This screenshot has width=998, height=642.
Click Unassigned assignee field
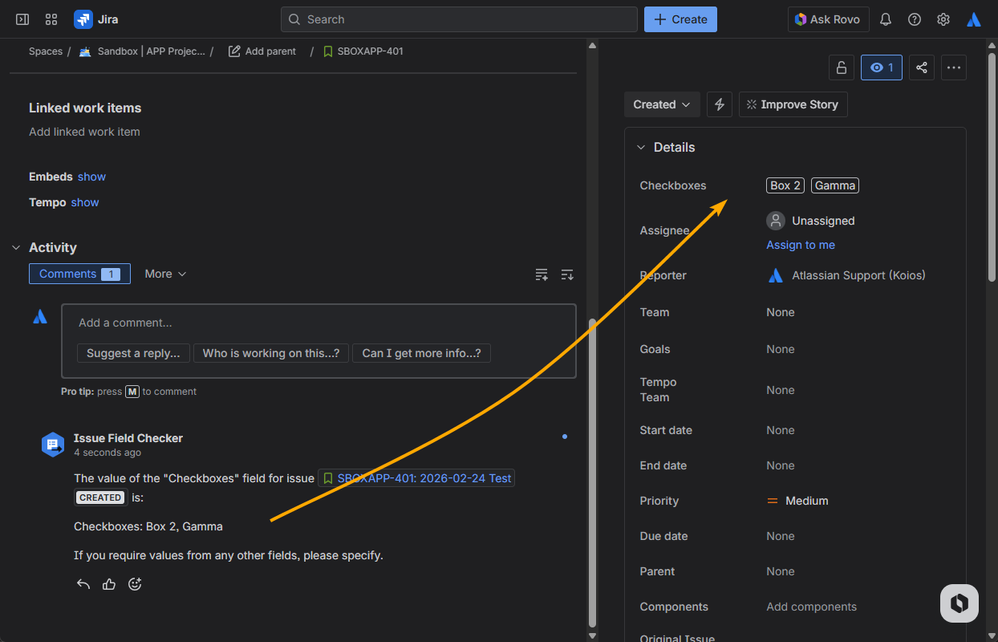pyautogui.click(x=811, y=221)
